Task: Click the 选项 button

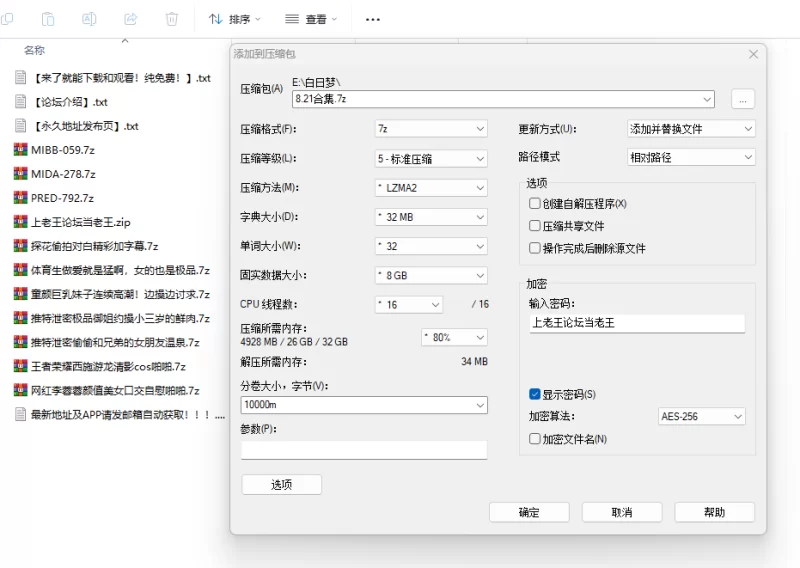Action: 282,484
